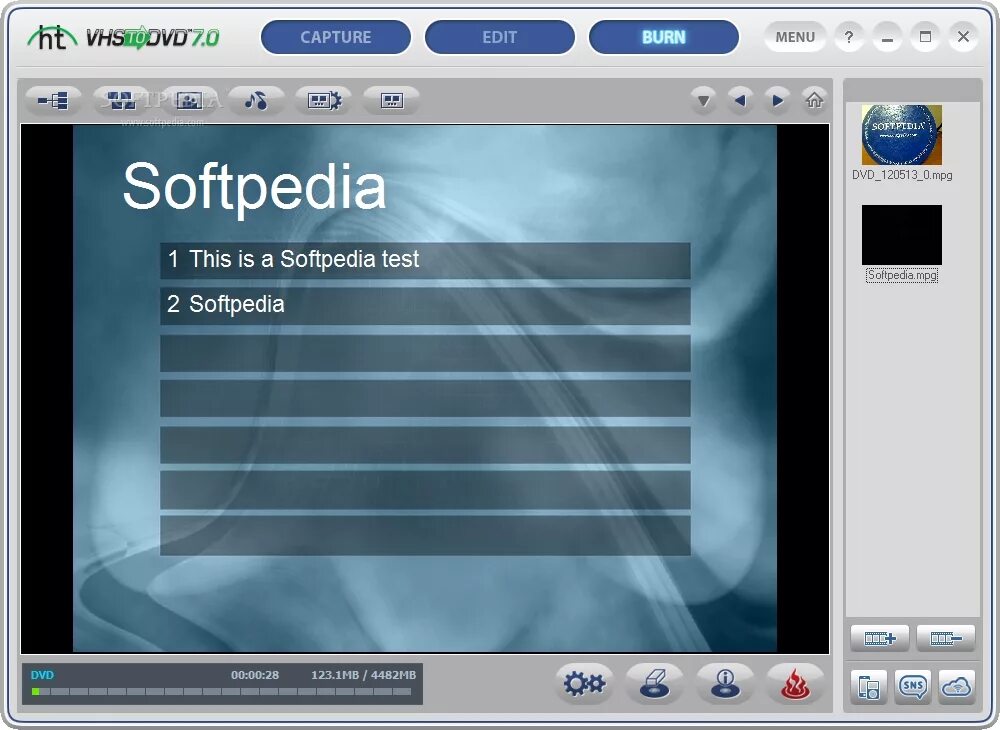Select the menu templates grid icon
The image size is (1000, 730).
point(121,100)
